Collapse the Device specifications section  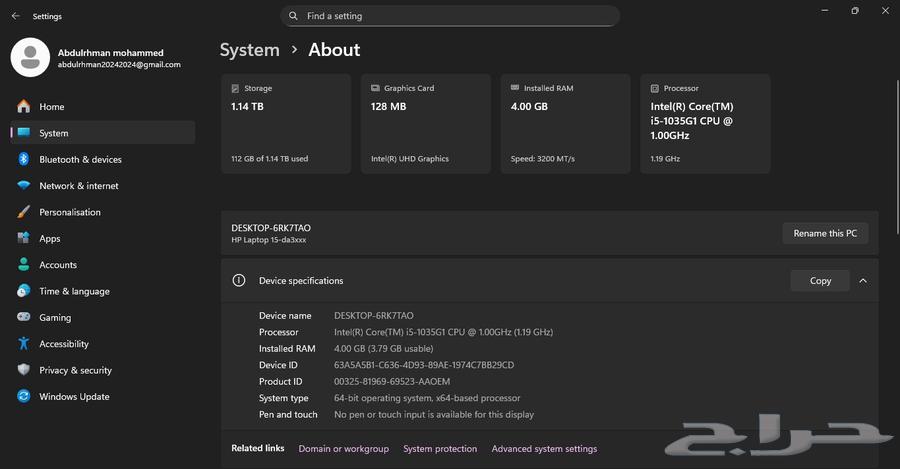coord(863,281)
